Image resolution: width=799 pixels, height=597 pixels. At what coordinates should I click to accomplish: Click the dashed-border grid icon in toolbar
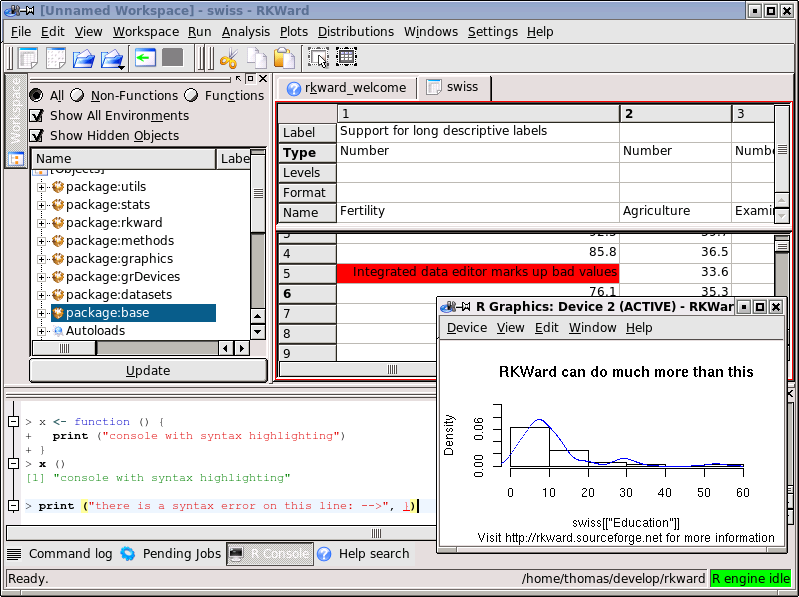346,58
